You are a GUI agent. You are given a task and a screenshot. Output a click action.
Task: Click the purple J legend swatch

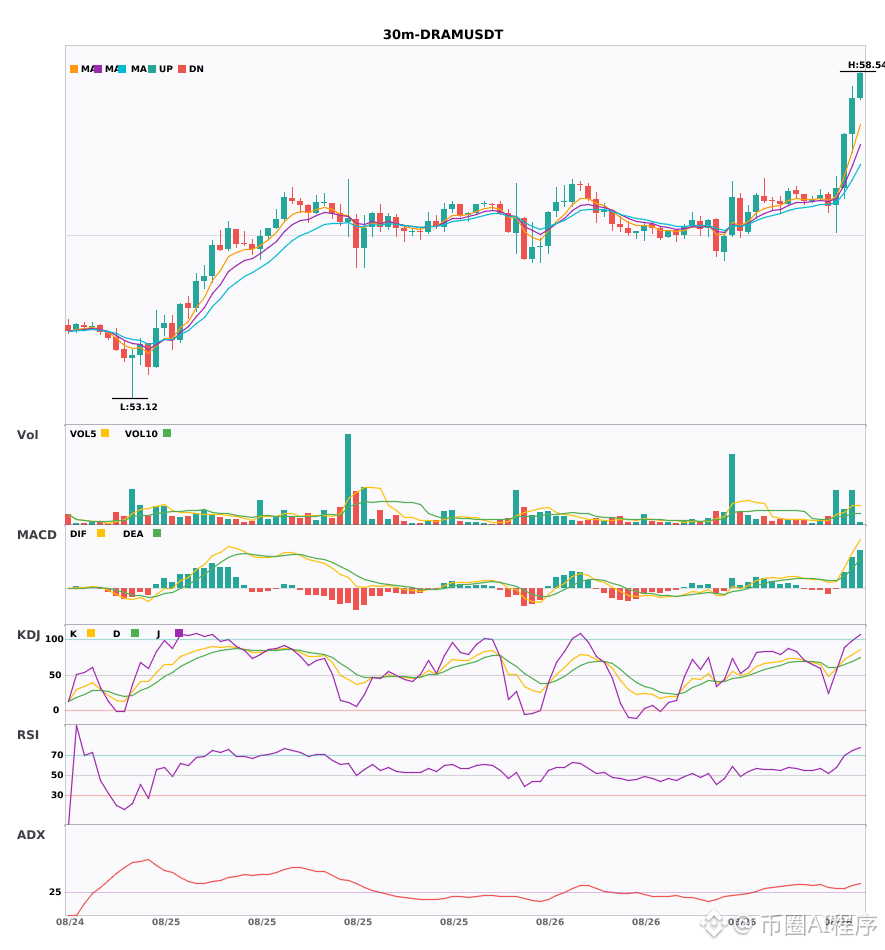[x=179, y=633]
